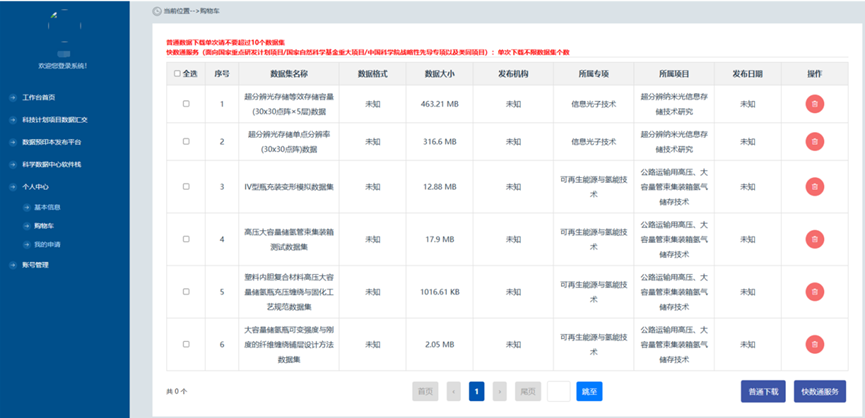Toggle the 全选 select-all checkbox

pyautogui.click(x=178, y=73)
